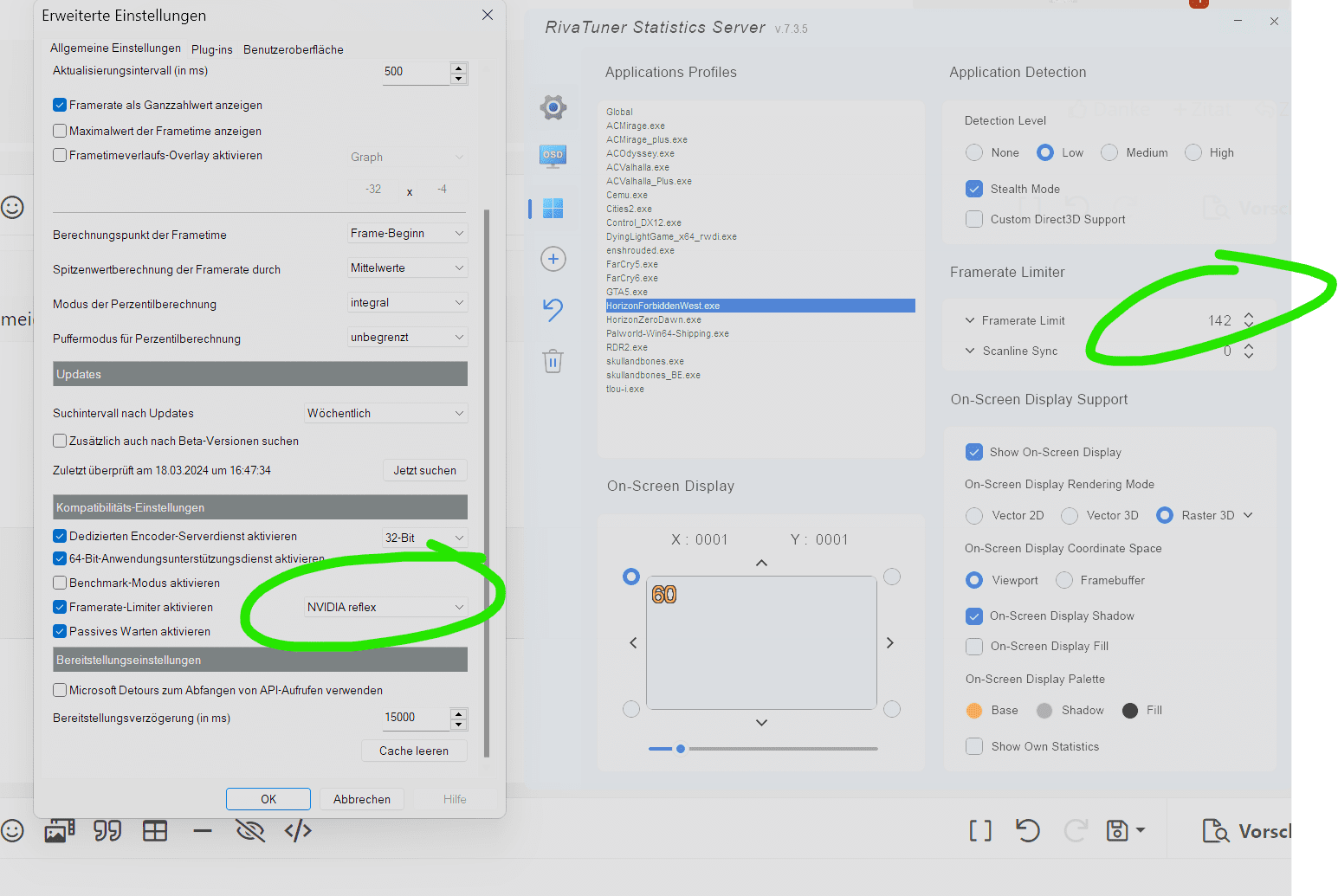Click the save floppy disk icon
This screenshot has height=896, width=1338.
pos(1117,831)
